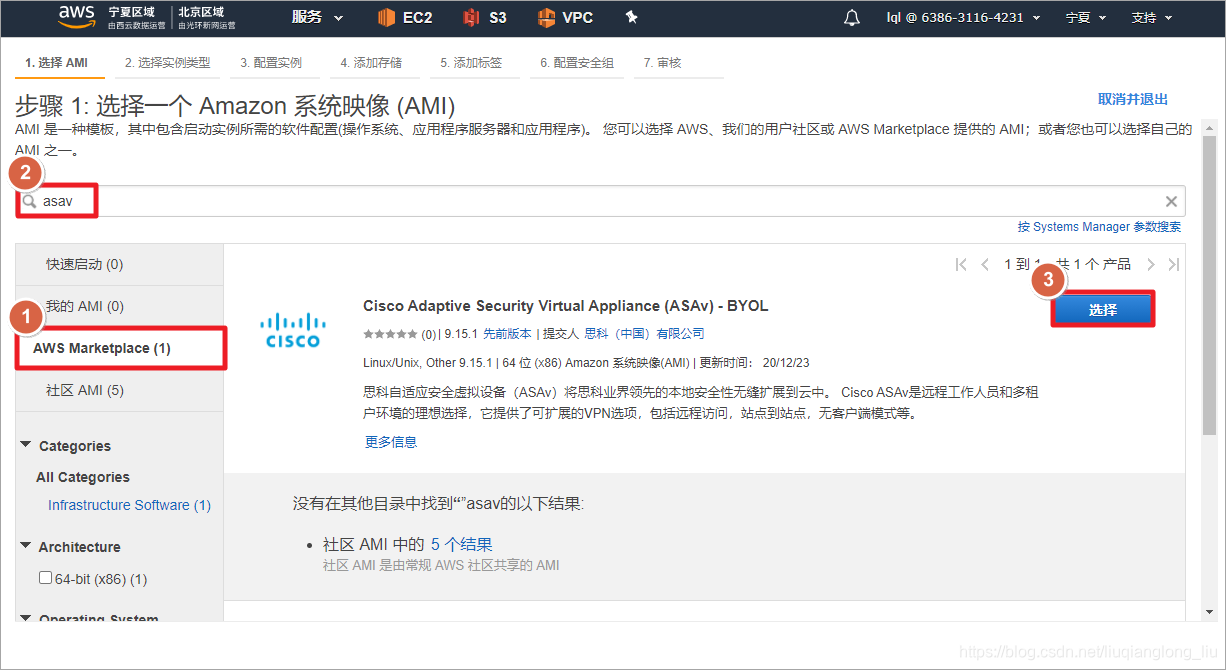Click the search magnifier icon
Viewport: 1226px width, 670px height.
pyautogui.click(x=30, y=201)
